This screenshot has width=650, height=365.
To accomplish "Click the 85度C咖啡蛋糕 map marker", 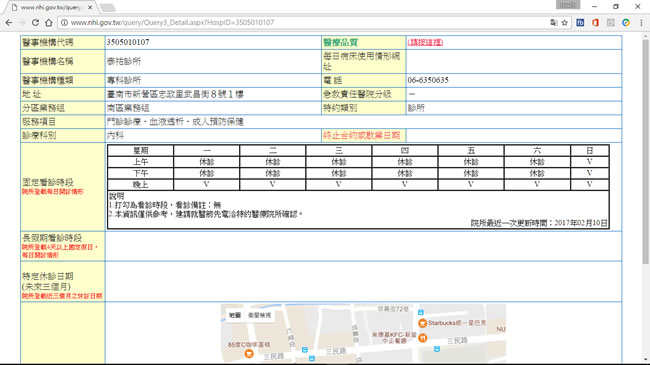I will pyautogui.click(x=249, y=353).
